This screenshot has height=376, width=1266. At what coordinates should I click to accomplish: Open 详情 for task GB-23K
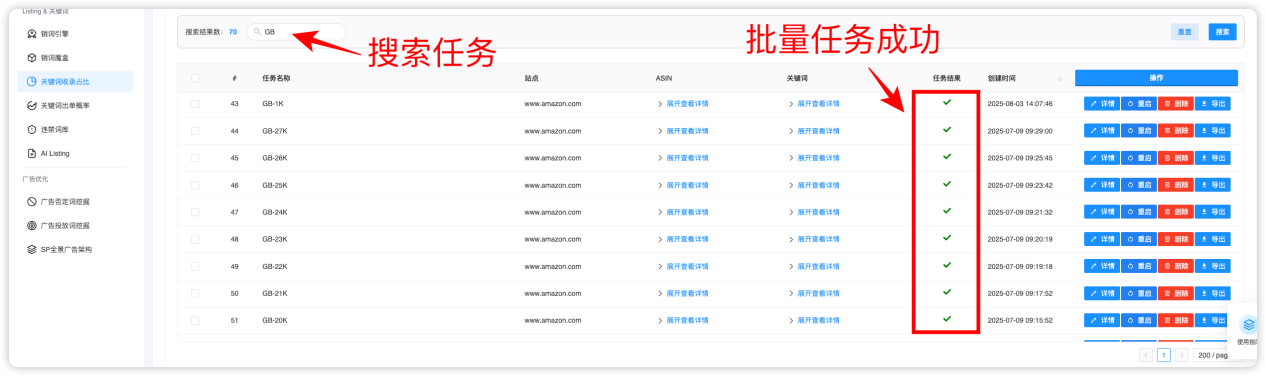pyautogui.click(x=1102, y=239)
